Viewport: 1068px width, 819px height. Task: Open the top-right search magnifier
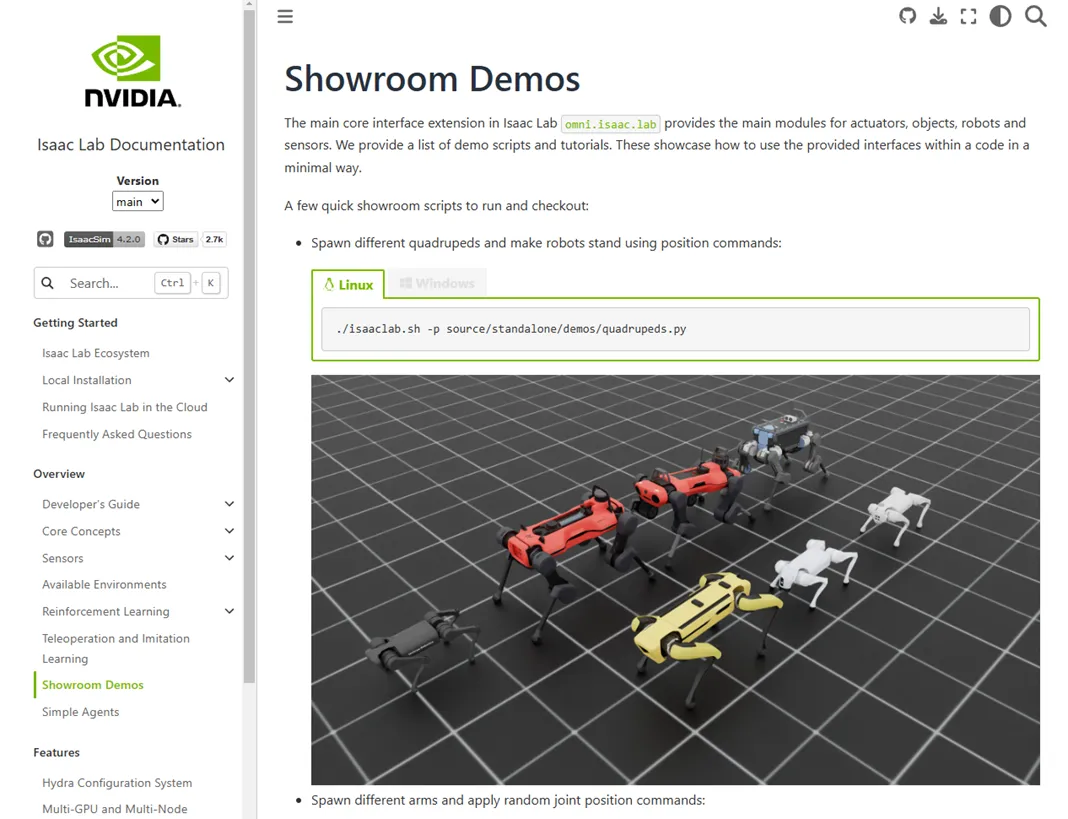pyautogui.click(x=1035, y=16)
